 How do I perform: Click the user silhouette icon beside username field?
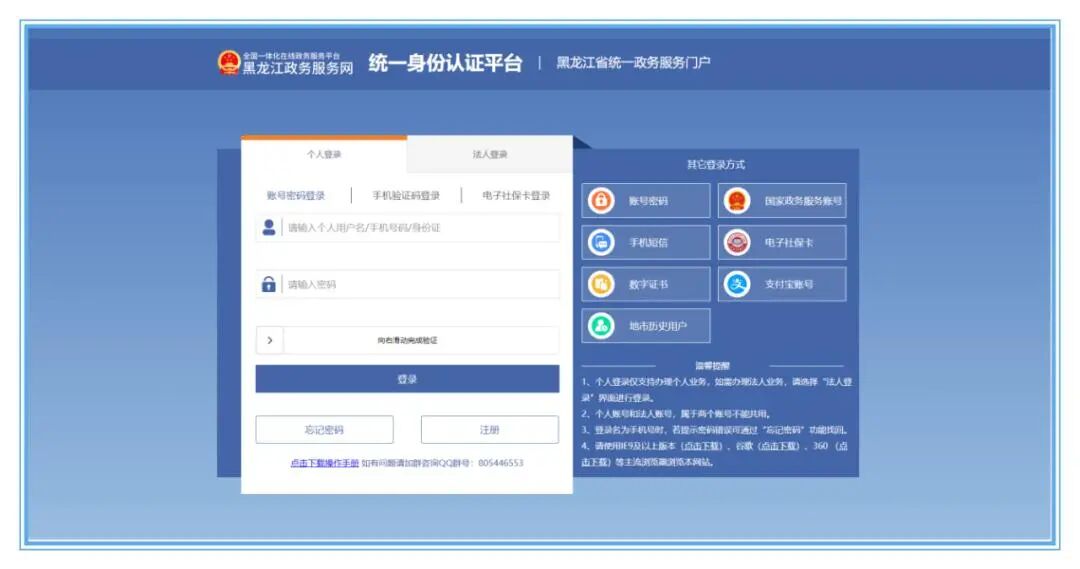[269, 227]
